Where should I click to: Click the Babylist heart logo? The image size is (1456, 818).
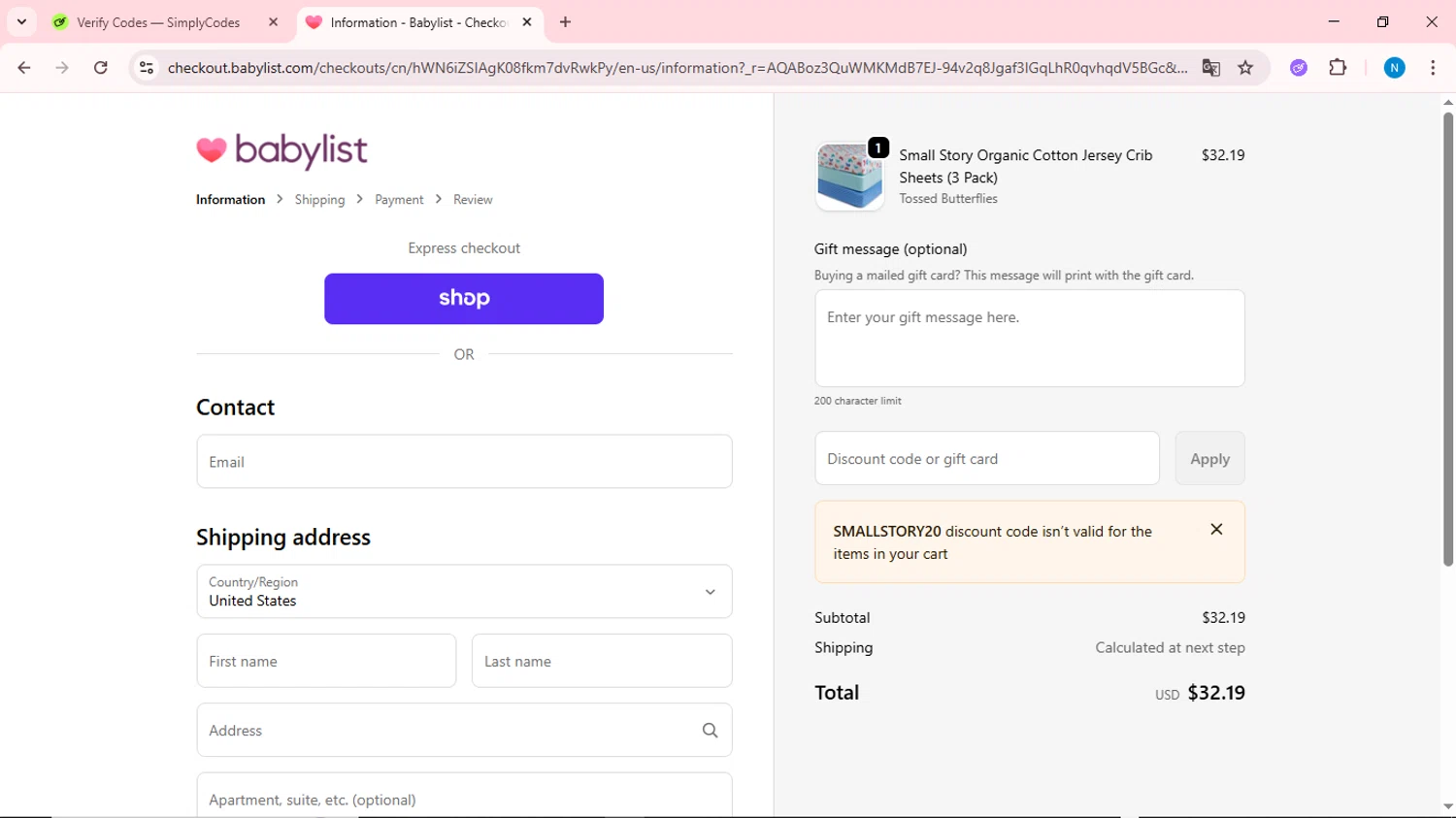pos(281,150)
